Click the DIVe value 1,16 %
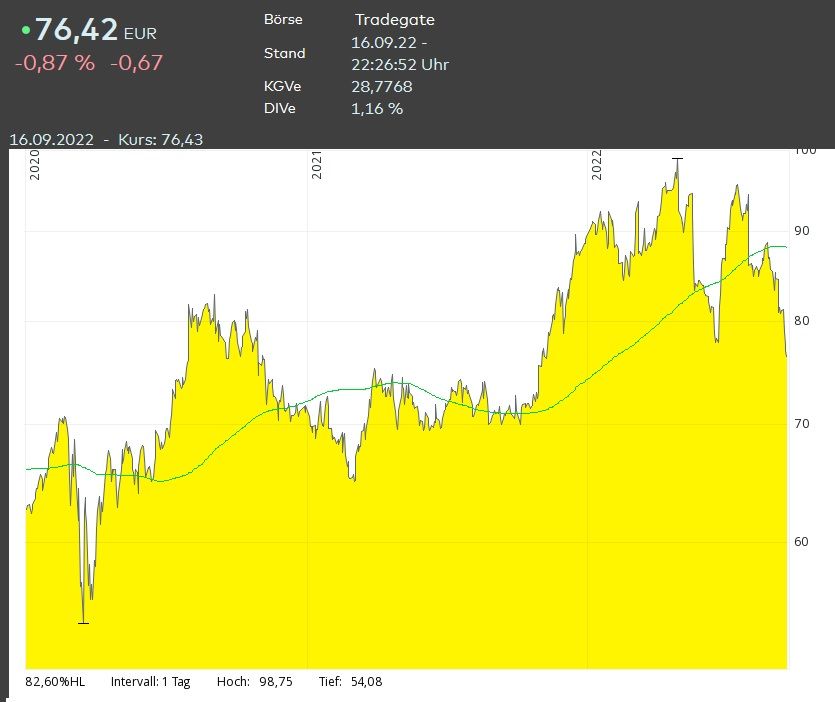 click(x=376, y=109)
